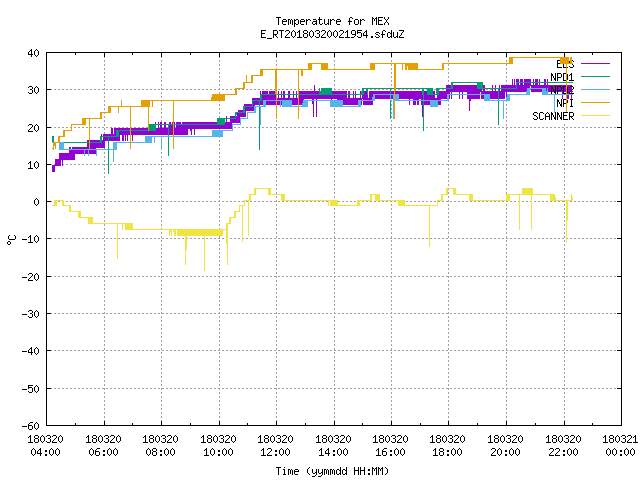This screenshot has width=640, height=480.
Task: Click the x-axis tick label 14:00
Action: pos(333,452)
